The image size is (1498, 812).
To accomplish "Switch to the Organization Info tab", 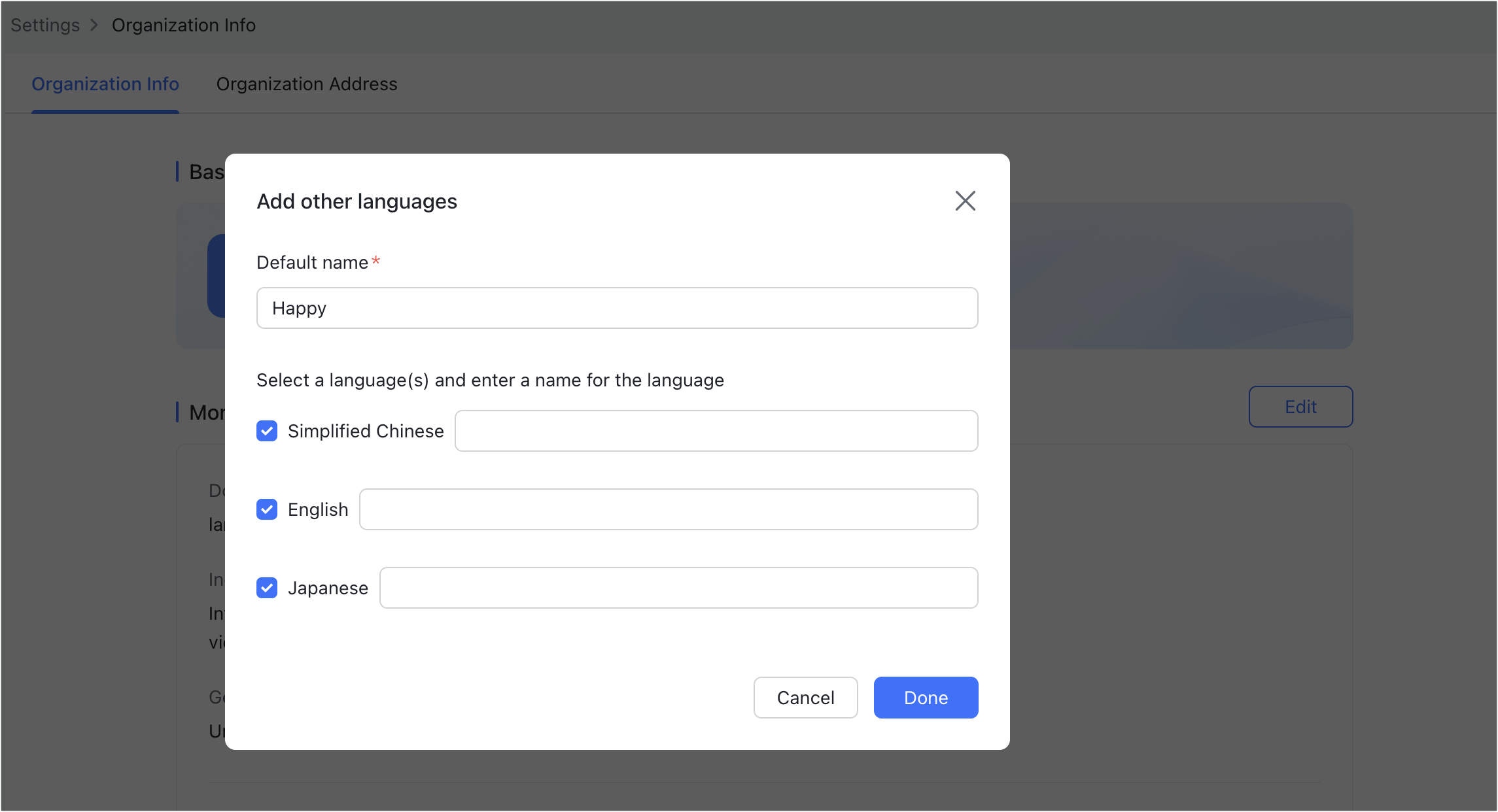I will pyautogui.click(x=105, y=84).
